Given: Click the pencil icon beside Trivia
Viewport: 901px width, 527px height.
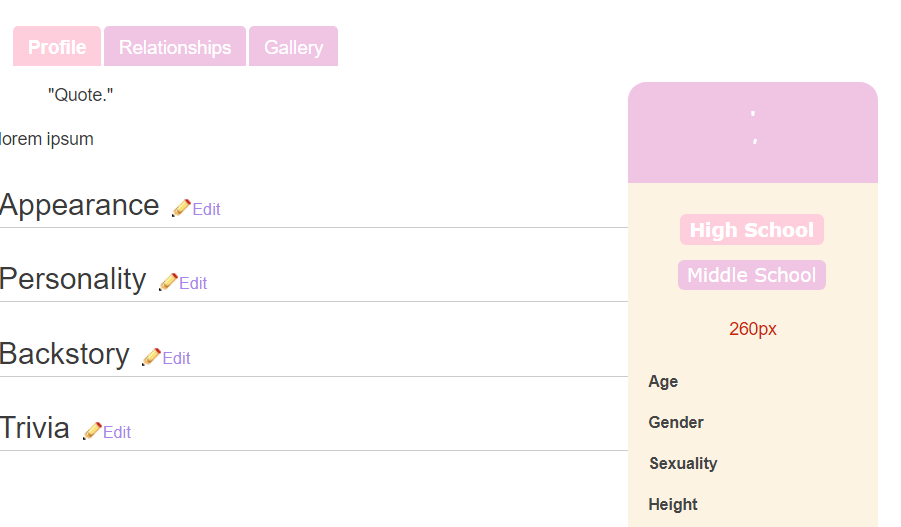Looking at the screenshot, I should pyautogui.click(x=92, y=431).
